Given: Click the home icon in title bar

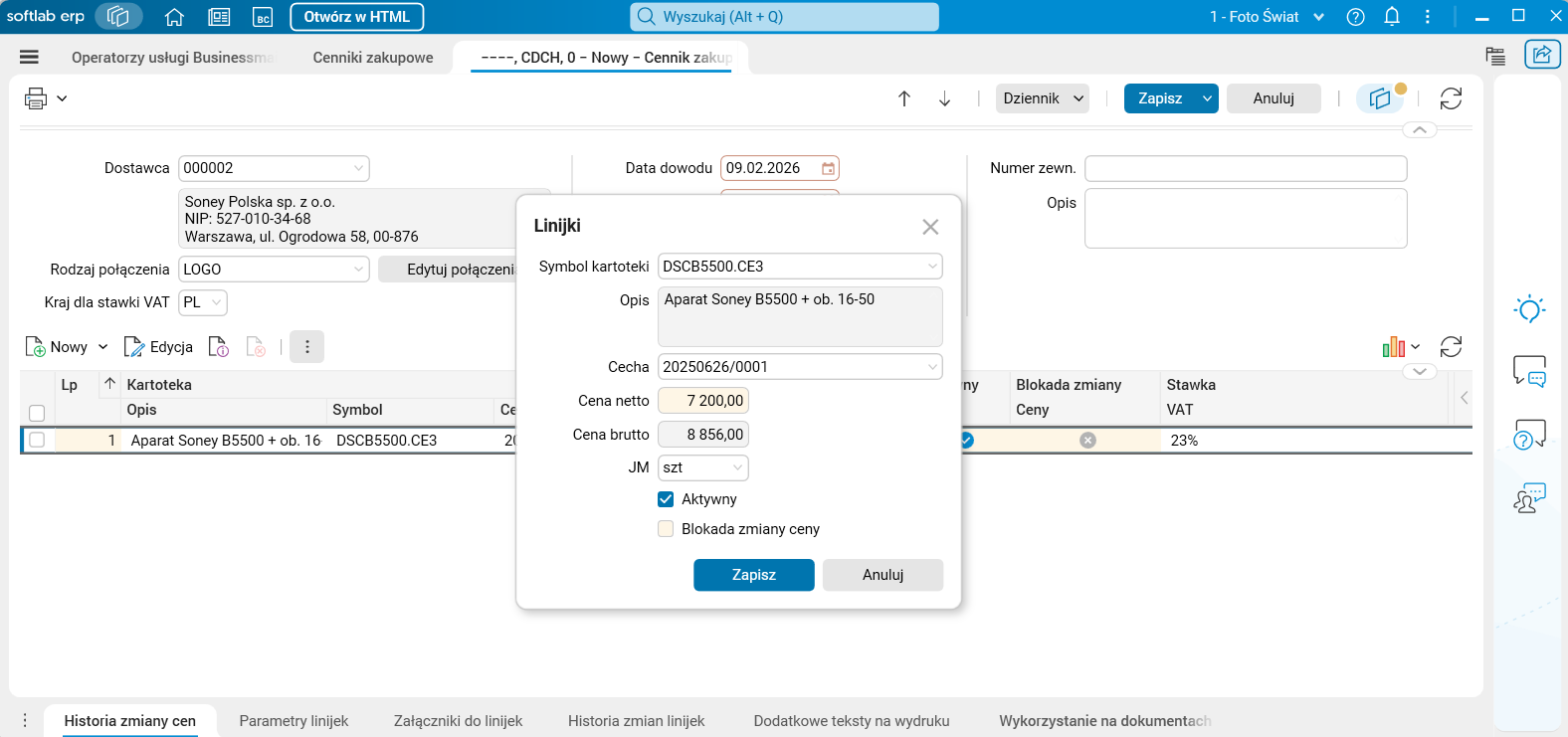Looking at the screenshot, I should pos(174,17).
